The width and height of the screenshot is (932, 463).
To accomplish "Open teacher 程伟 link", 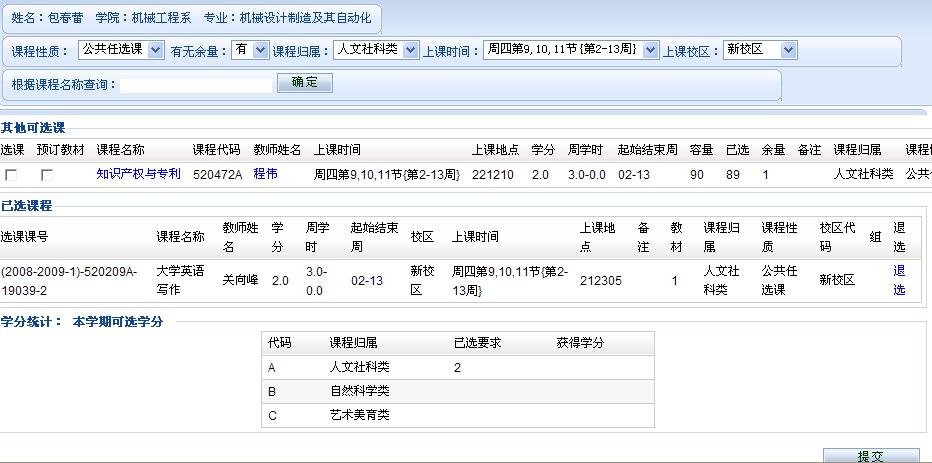I will tap(265, 174).
